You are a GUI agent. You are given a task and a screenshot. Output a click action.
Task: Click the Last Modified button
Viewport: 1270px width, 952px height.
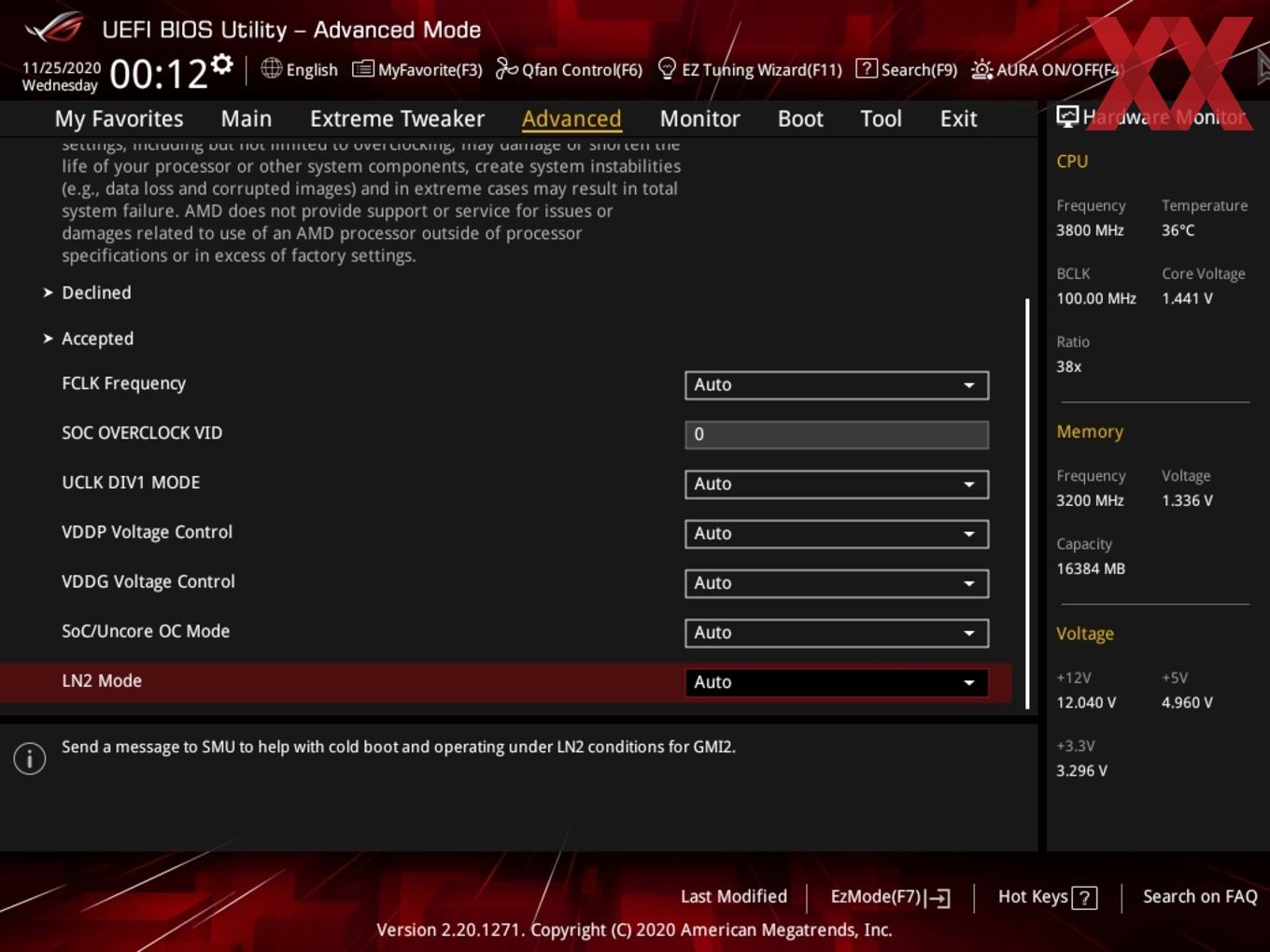(734, 896)
